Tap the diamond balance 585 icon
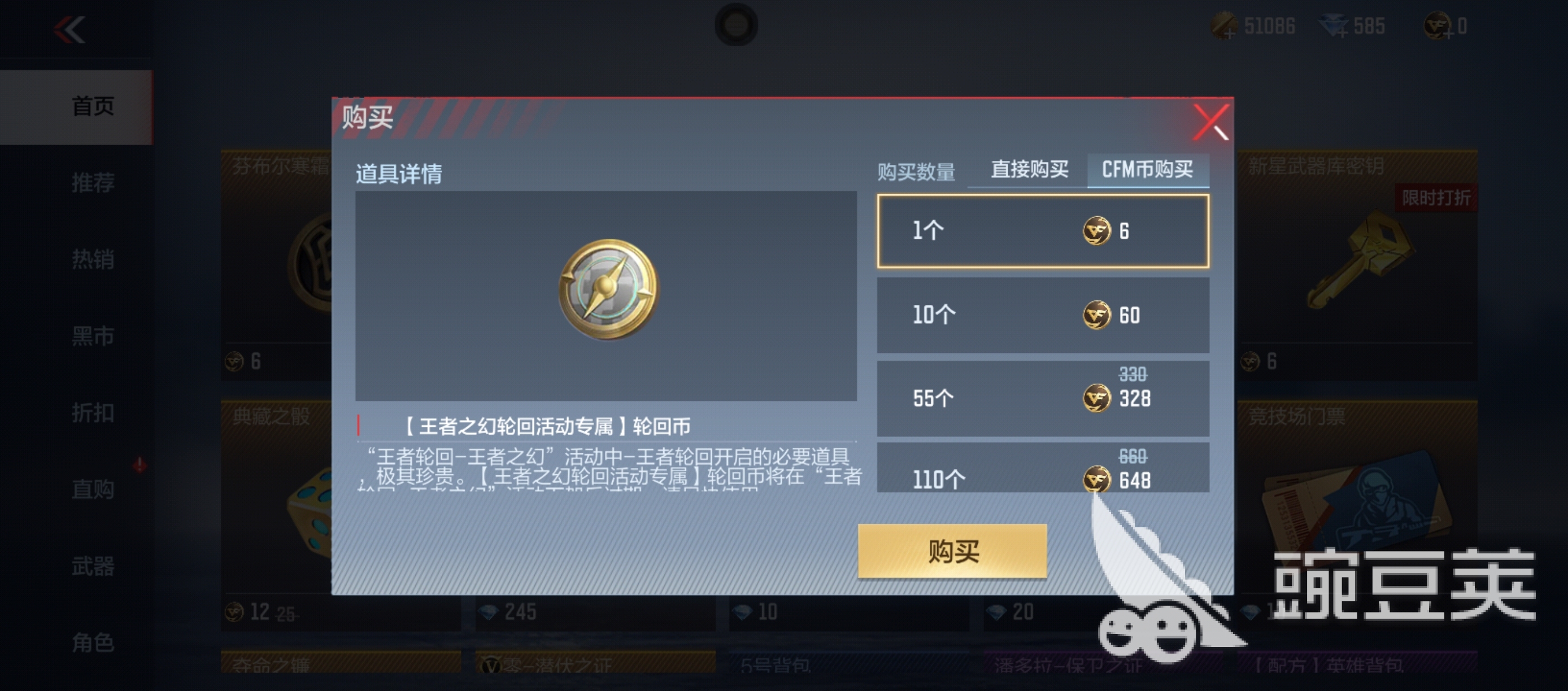Screen dimensions: 1568x691 point(1334,26)
